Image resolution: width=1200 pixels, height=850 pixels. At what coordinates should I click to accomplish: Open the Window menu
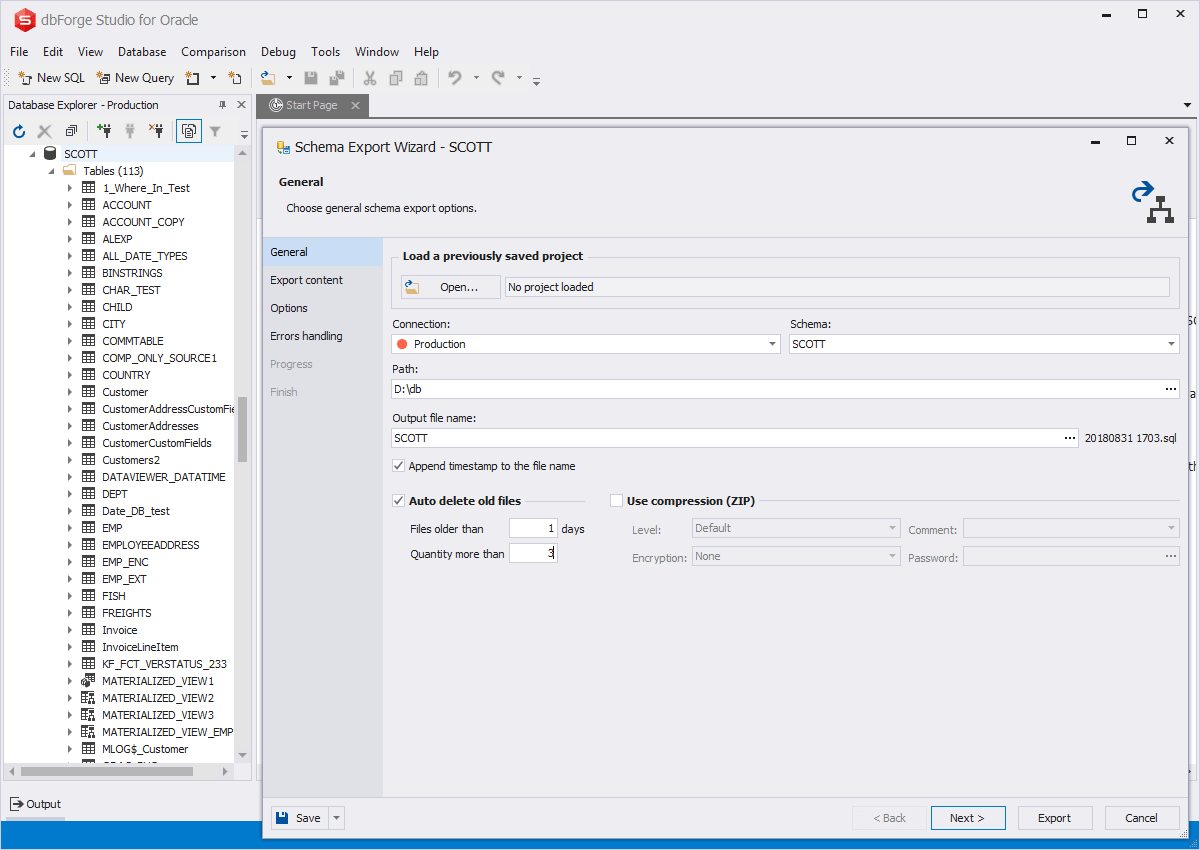click(x=377, y=52)
